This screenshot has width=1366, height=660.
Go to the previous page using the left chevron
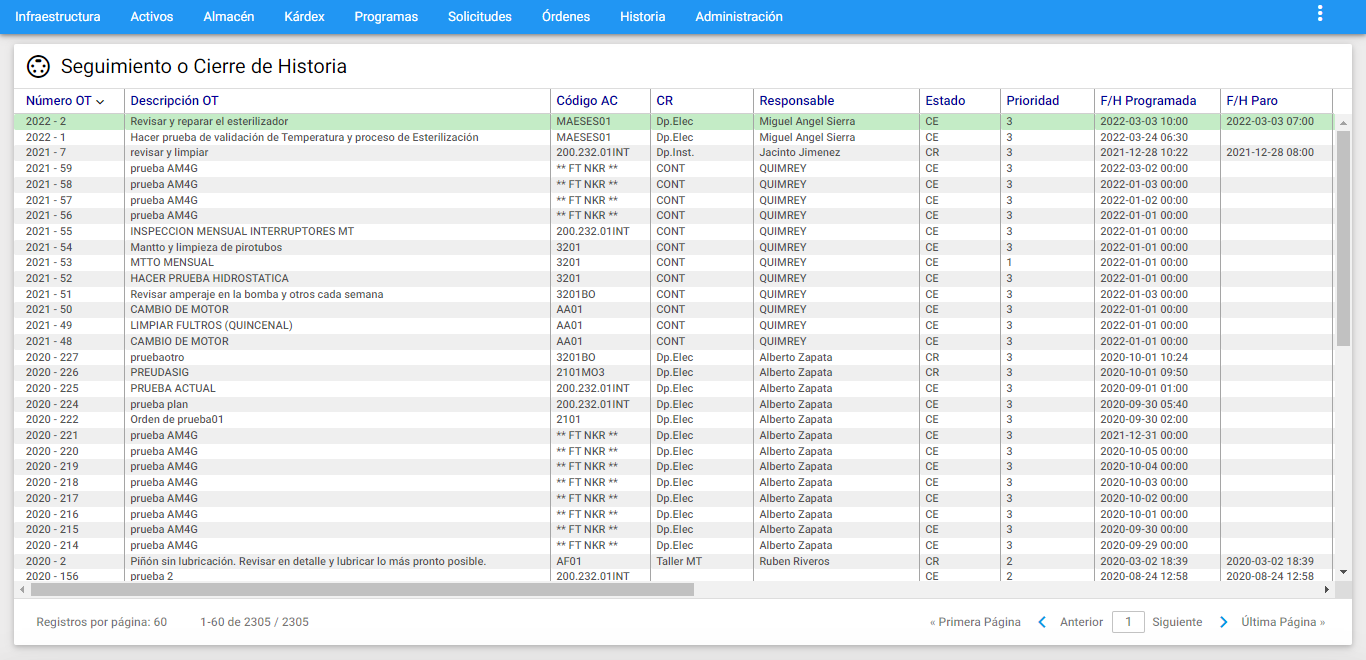tap(1042, 622)
